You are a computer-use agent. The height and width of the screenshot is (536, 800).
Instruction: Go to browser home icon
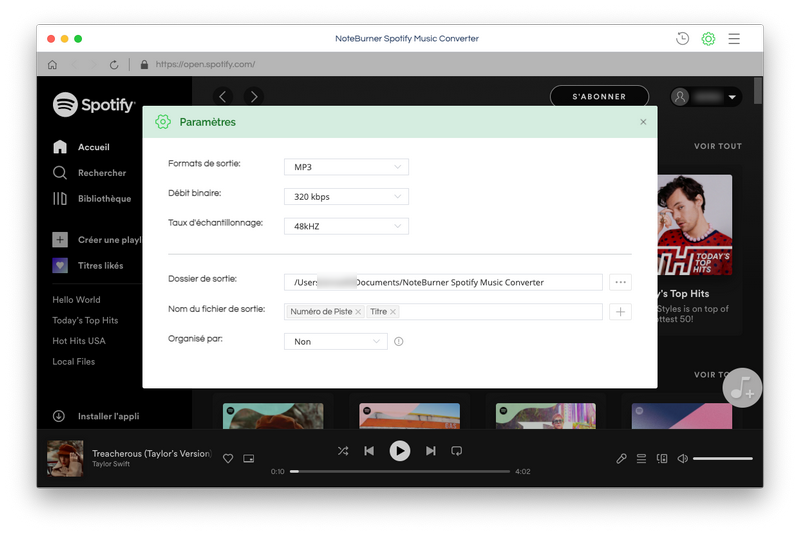click(x=53, y=64)
